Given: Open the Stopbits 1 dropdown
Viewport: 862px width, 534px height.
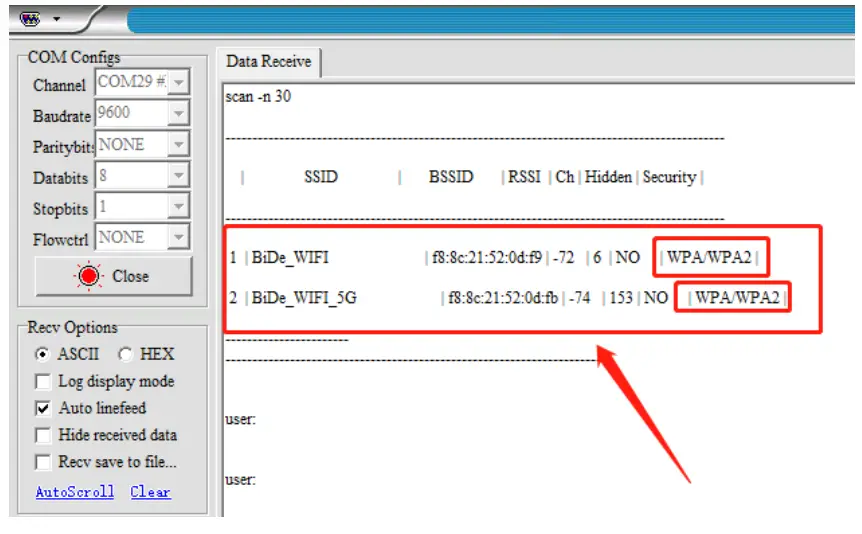Looking at the screenshot, I should tap(179, 206).
